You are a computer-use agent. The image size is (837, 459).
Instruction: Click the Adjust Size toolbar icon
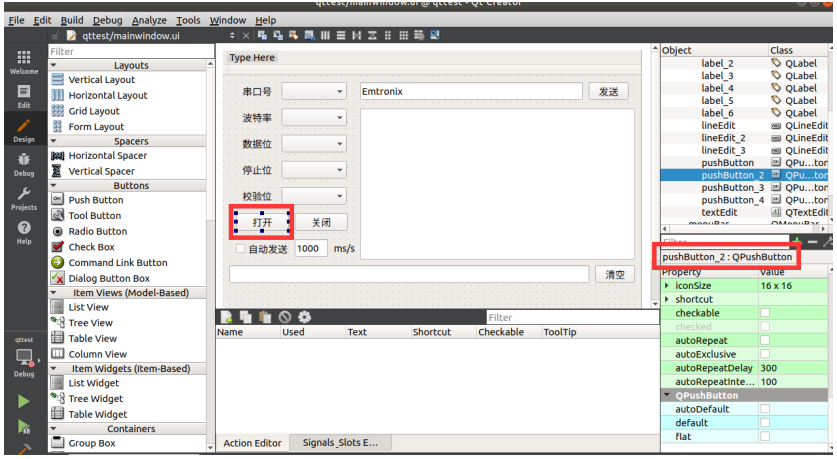435,35
